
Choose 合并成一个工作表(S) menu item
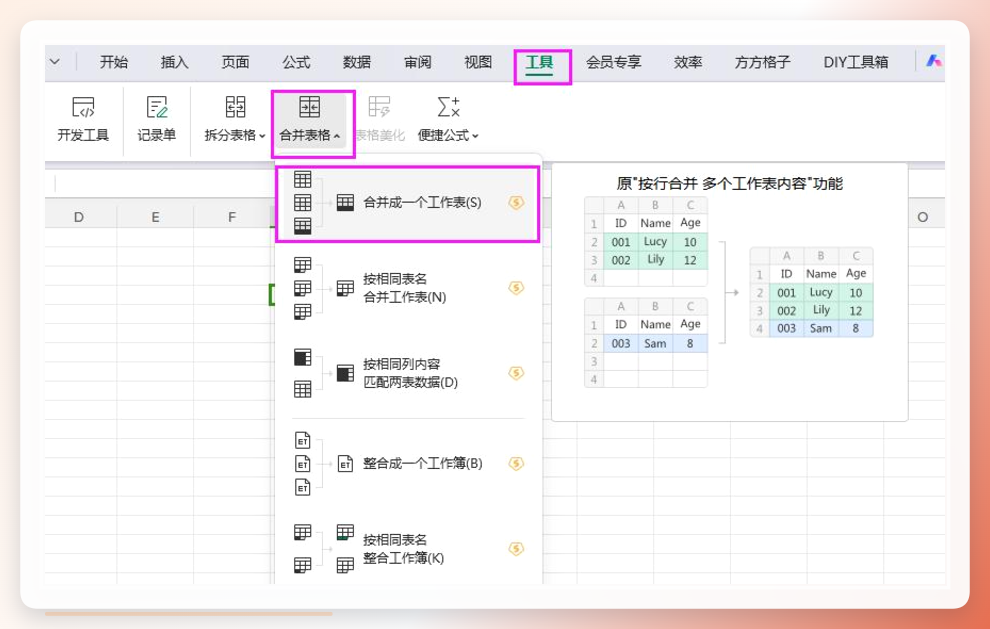(x=408, y=203)
